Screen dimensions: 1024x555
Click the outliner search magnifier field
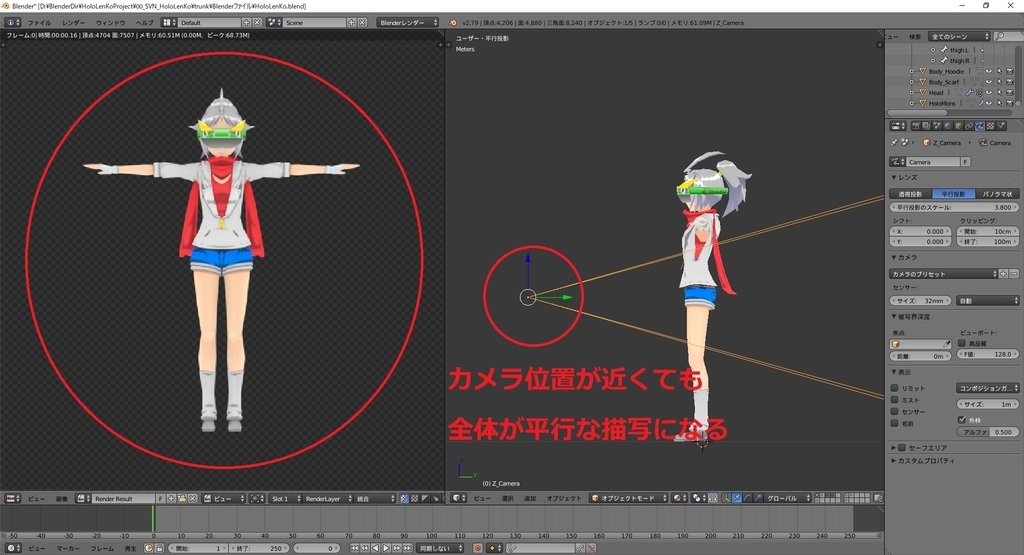pyautogui.click(x=1010, y=36)
